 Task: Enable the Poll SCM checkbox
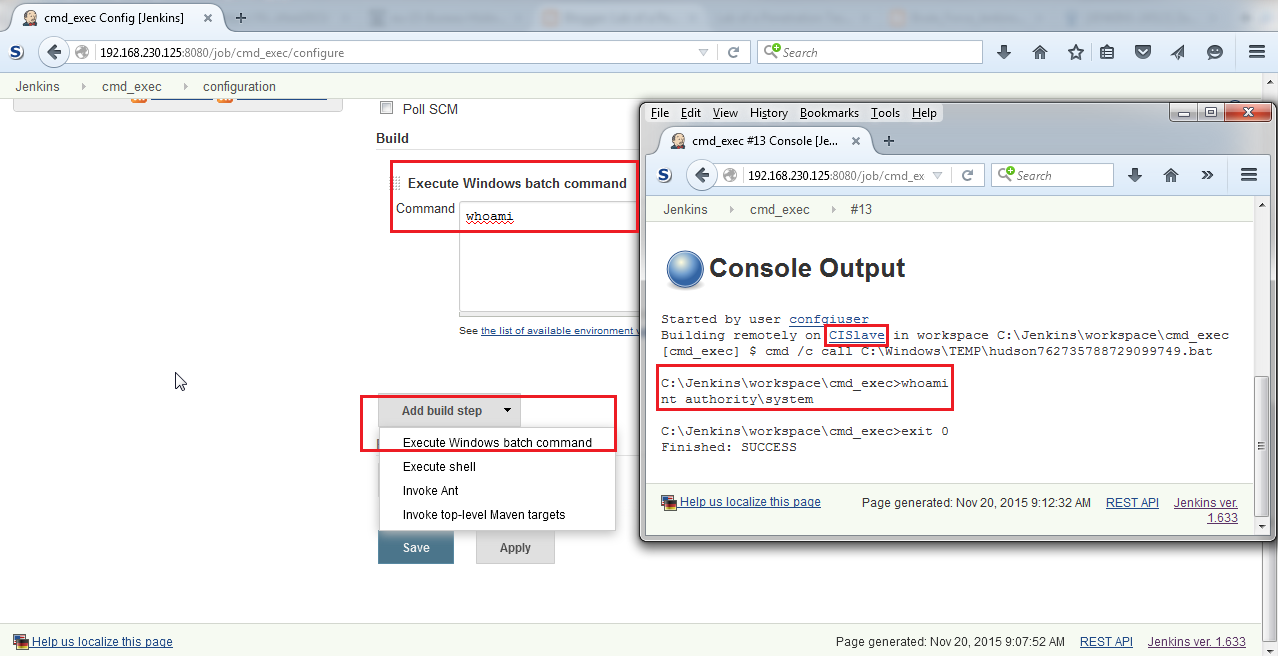click(x=386, y=108)
